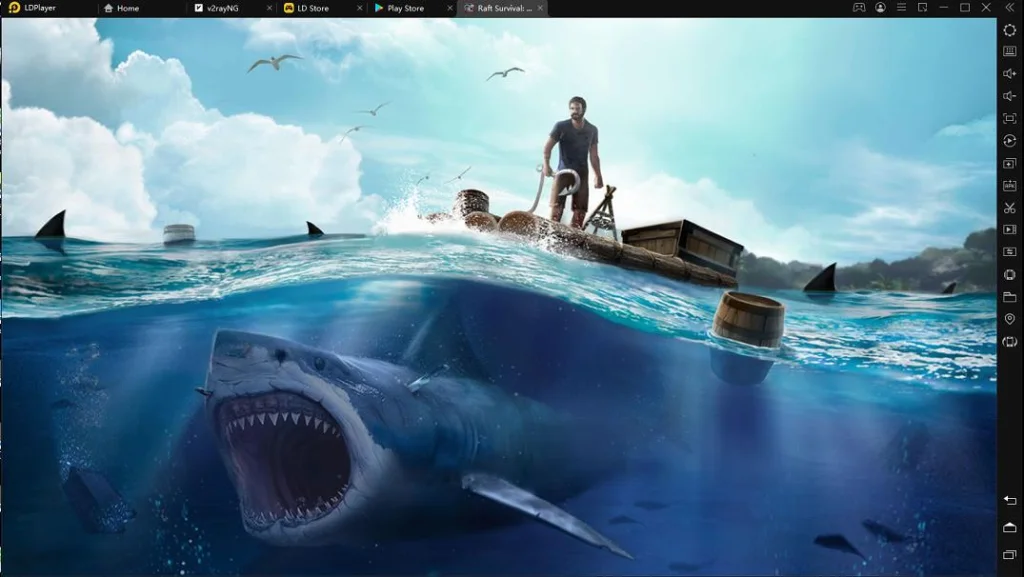Rotate screen icon in sidebar
The height and width of the screenshot is (577, 1024).
point(1010,341)
